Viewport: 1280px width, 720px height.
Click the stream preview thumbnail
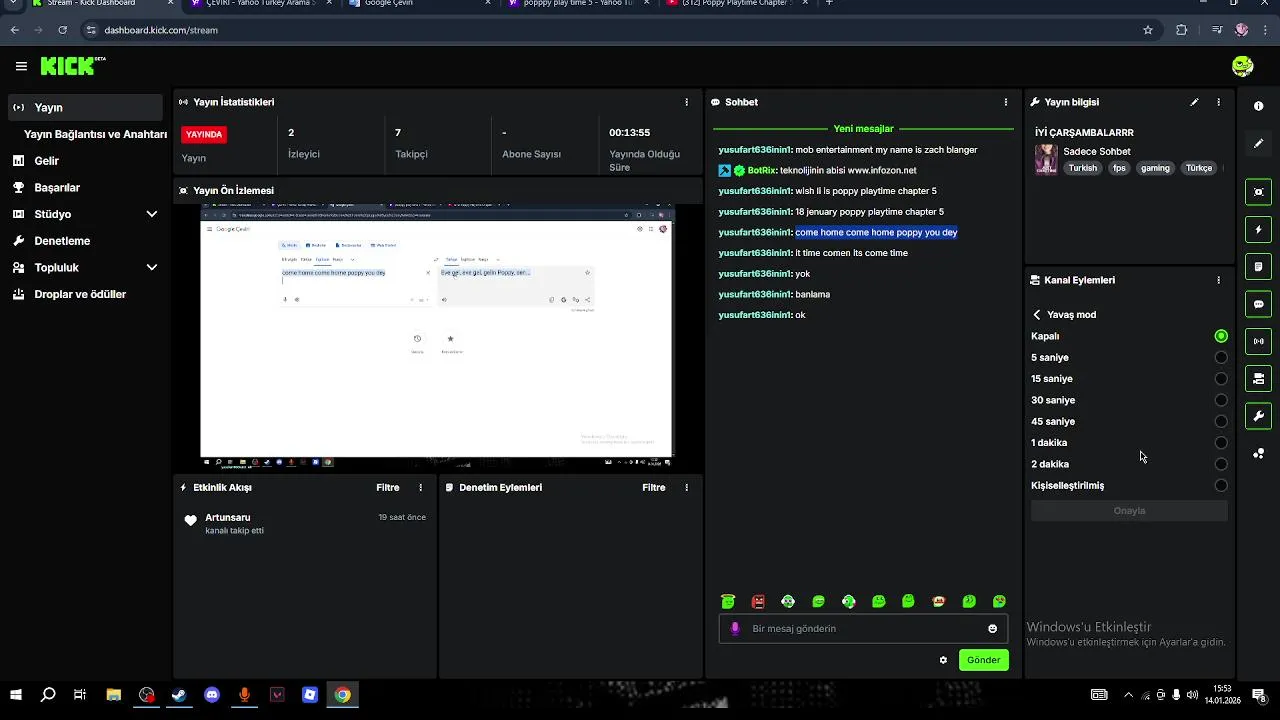[x=437, y=336]
